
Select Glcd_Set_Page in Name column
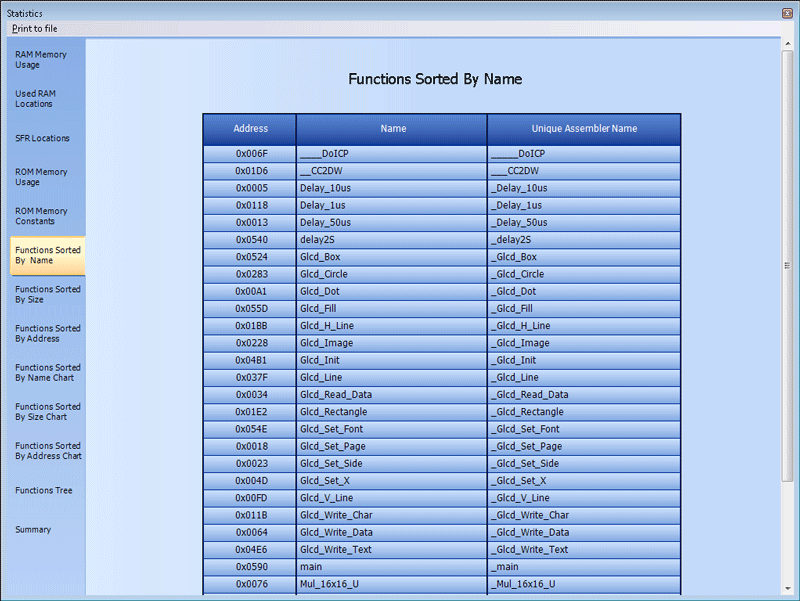point(392,446)
